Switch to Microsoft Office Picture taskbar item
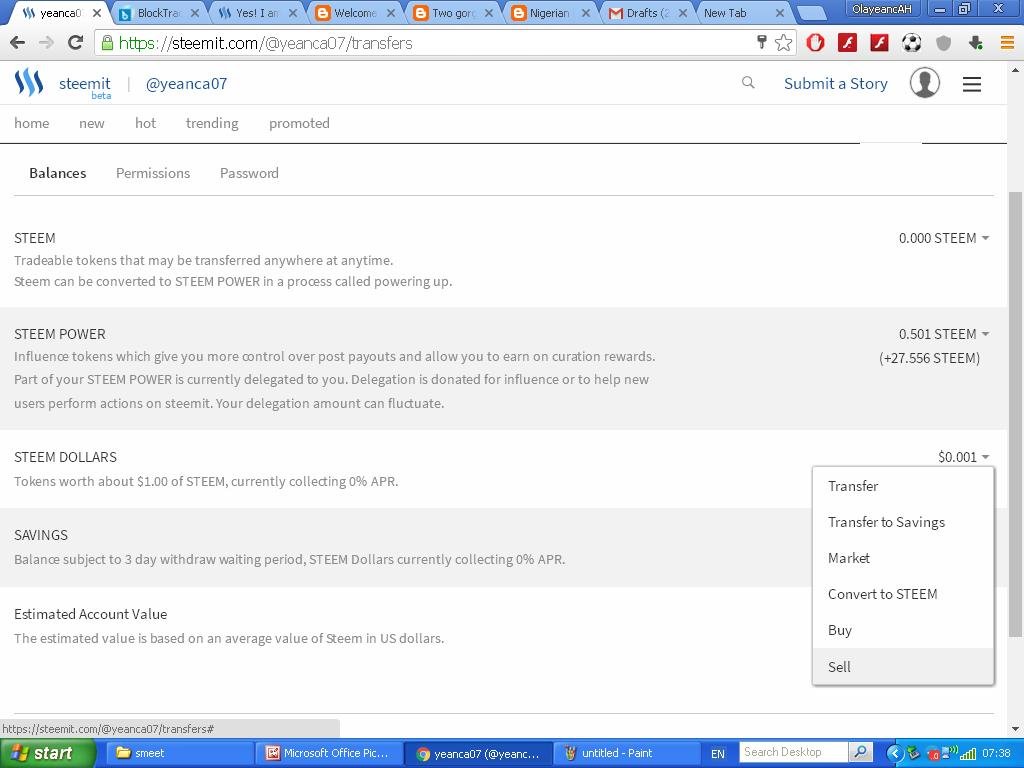The height and width of the screenshot is (768, 1024). click(x=327, y=753)
